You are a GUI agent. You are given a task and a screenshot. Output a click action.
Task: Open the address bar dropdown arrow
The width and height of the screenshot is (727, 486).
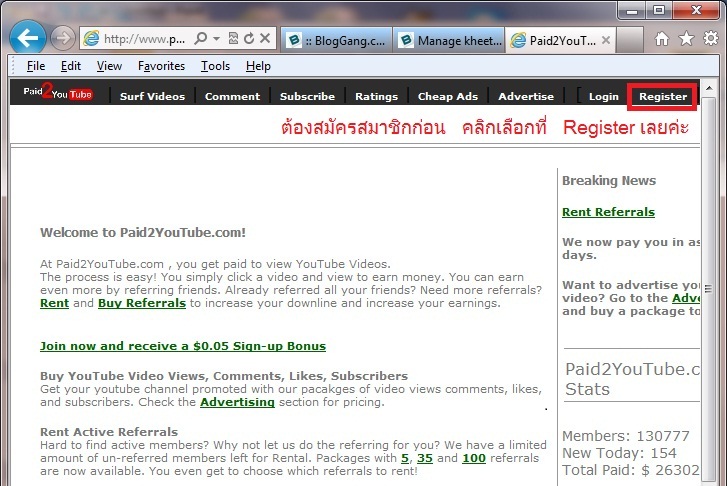pos(217,38)
